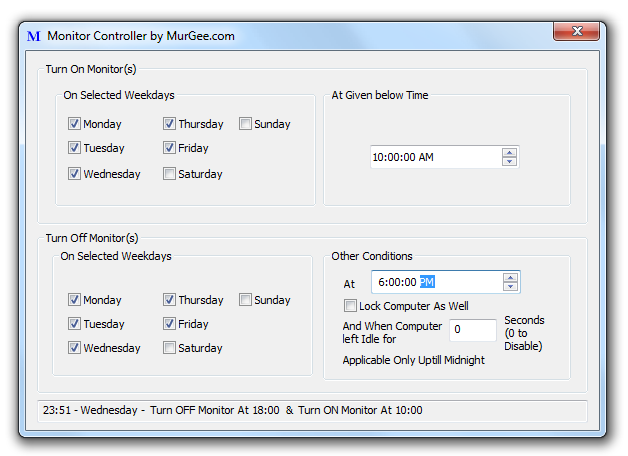Screen dimensions: 628x456
Task: Check Sunday in Turn Off Monitor(s)
Action: click(245, 299)
